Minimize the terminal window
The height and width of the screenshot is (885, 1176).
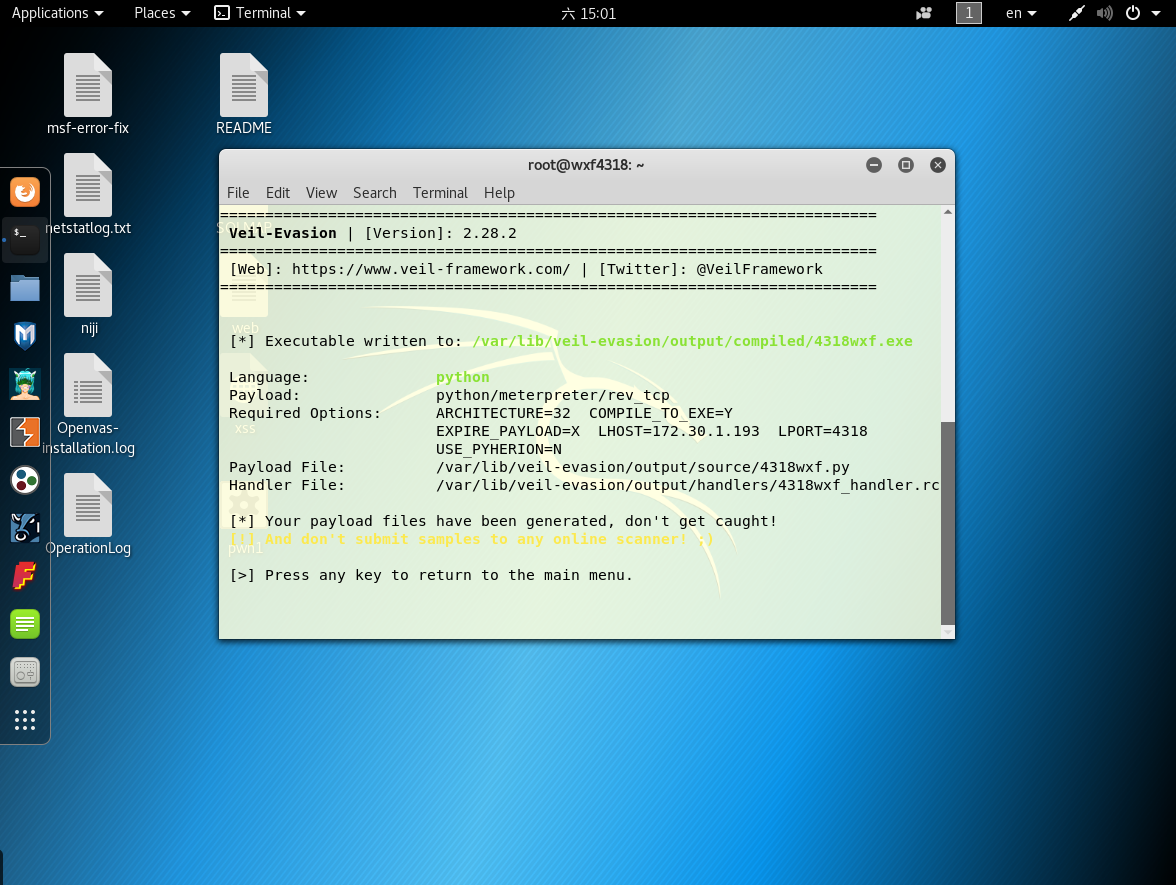click(874, 165)
